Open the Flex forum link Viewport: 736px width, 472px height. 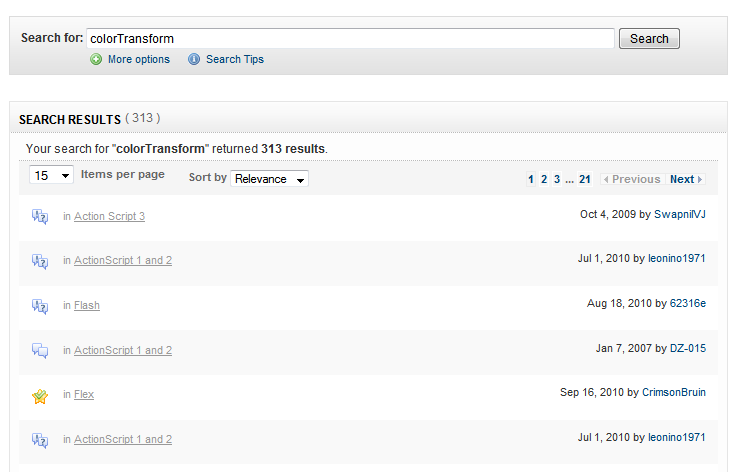(84, 394)
